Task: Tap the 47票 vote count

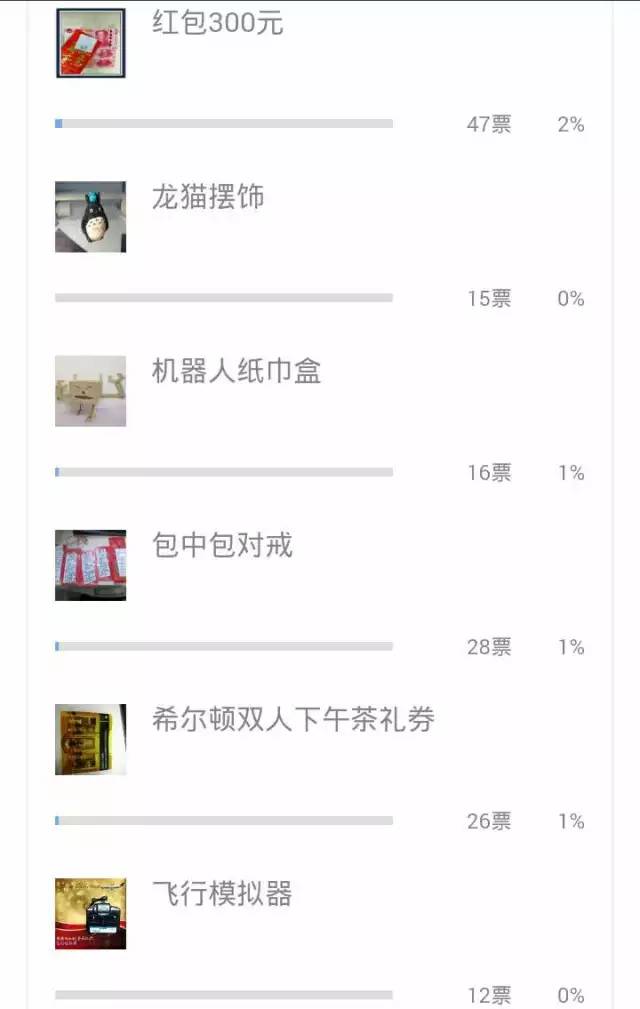Action: pos(489,125)
